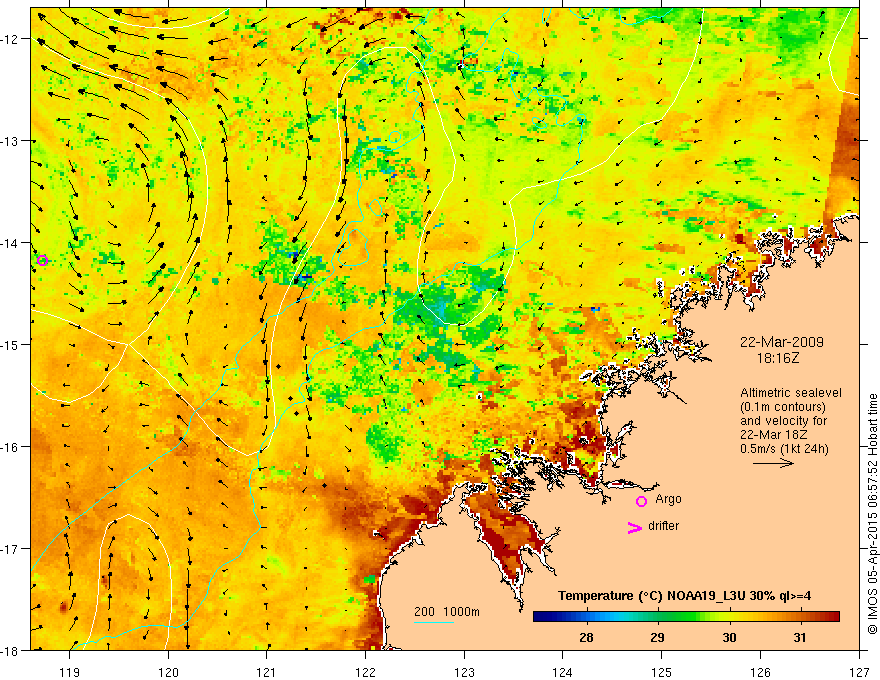Click the 'Altimetric sealevel' text
Screen dimensions: 880x680
[791, 393]
